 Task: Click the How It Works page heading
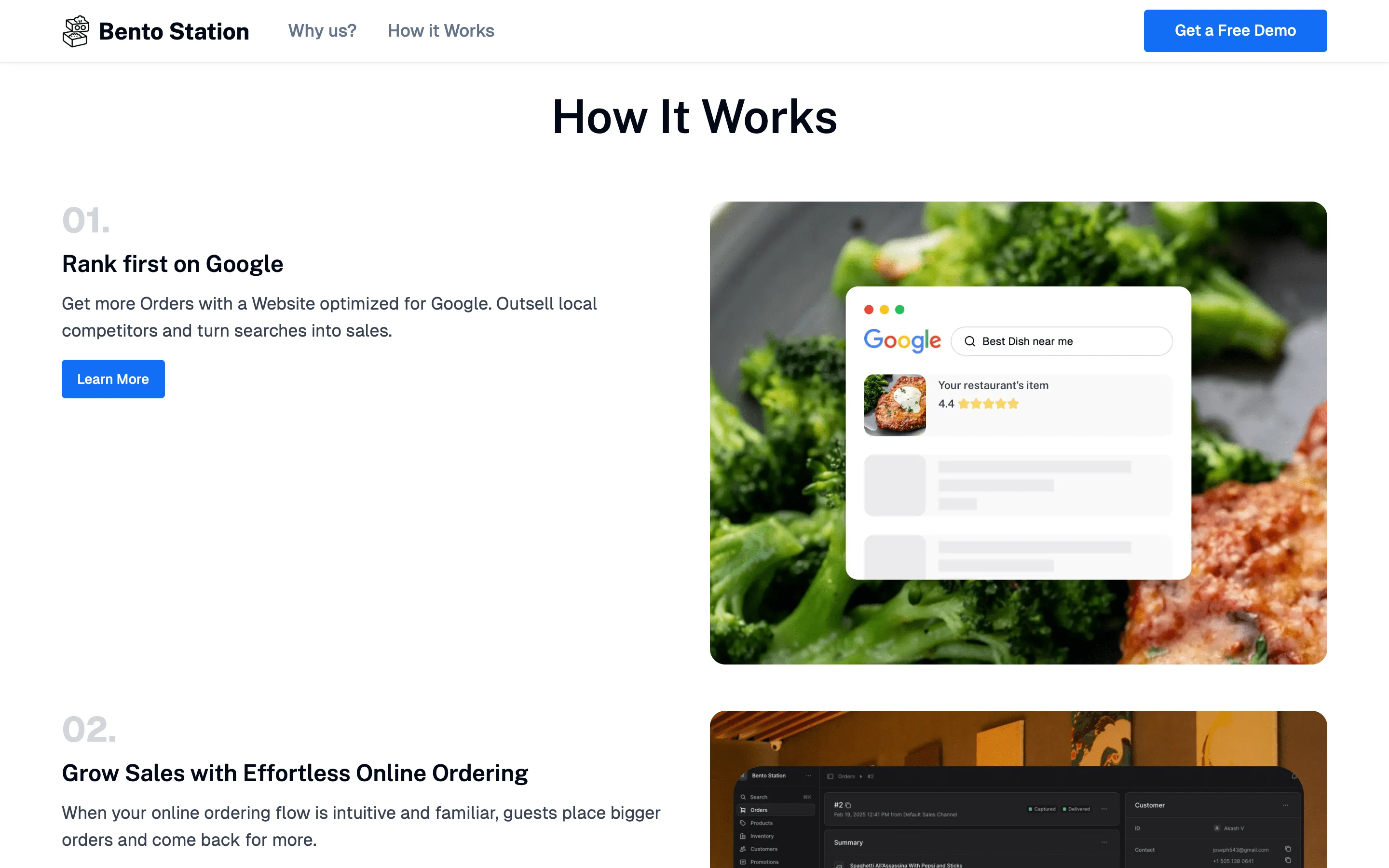[x=694, y=117]
